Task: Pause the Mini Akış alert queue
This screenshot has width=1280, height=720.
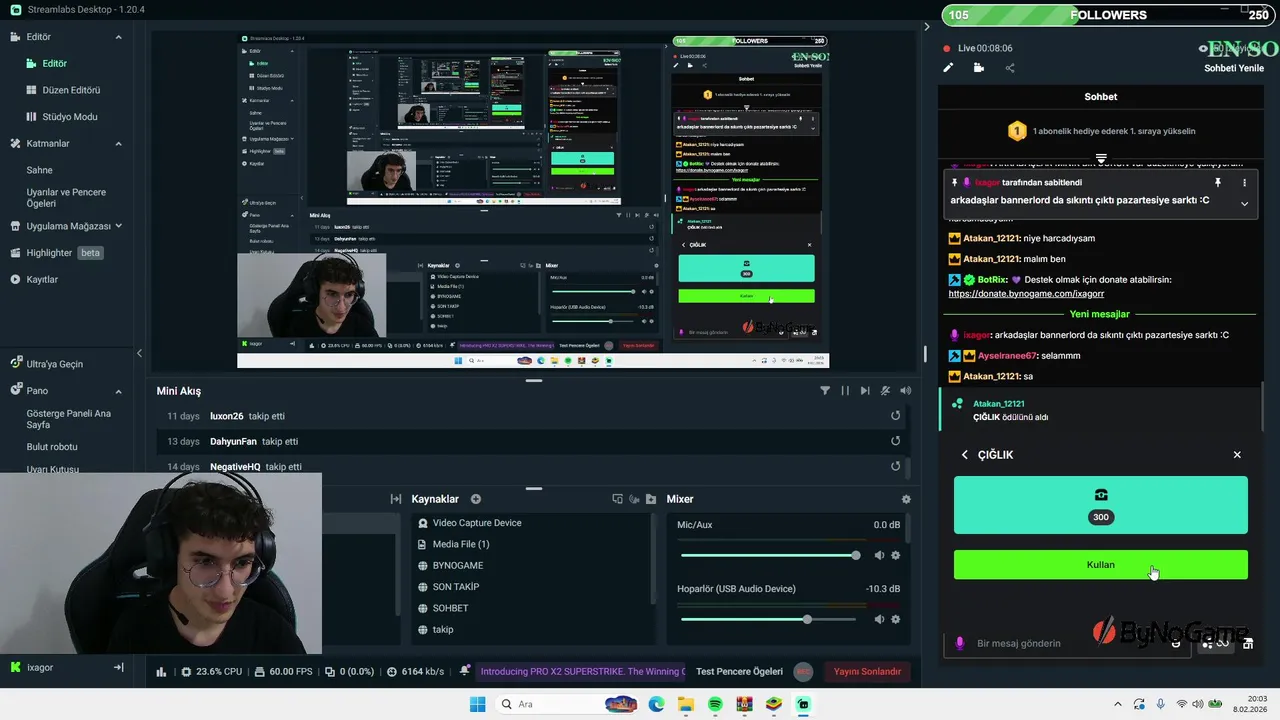Action: pyautogui.click(x=845, y=391)
